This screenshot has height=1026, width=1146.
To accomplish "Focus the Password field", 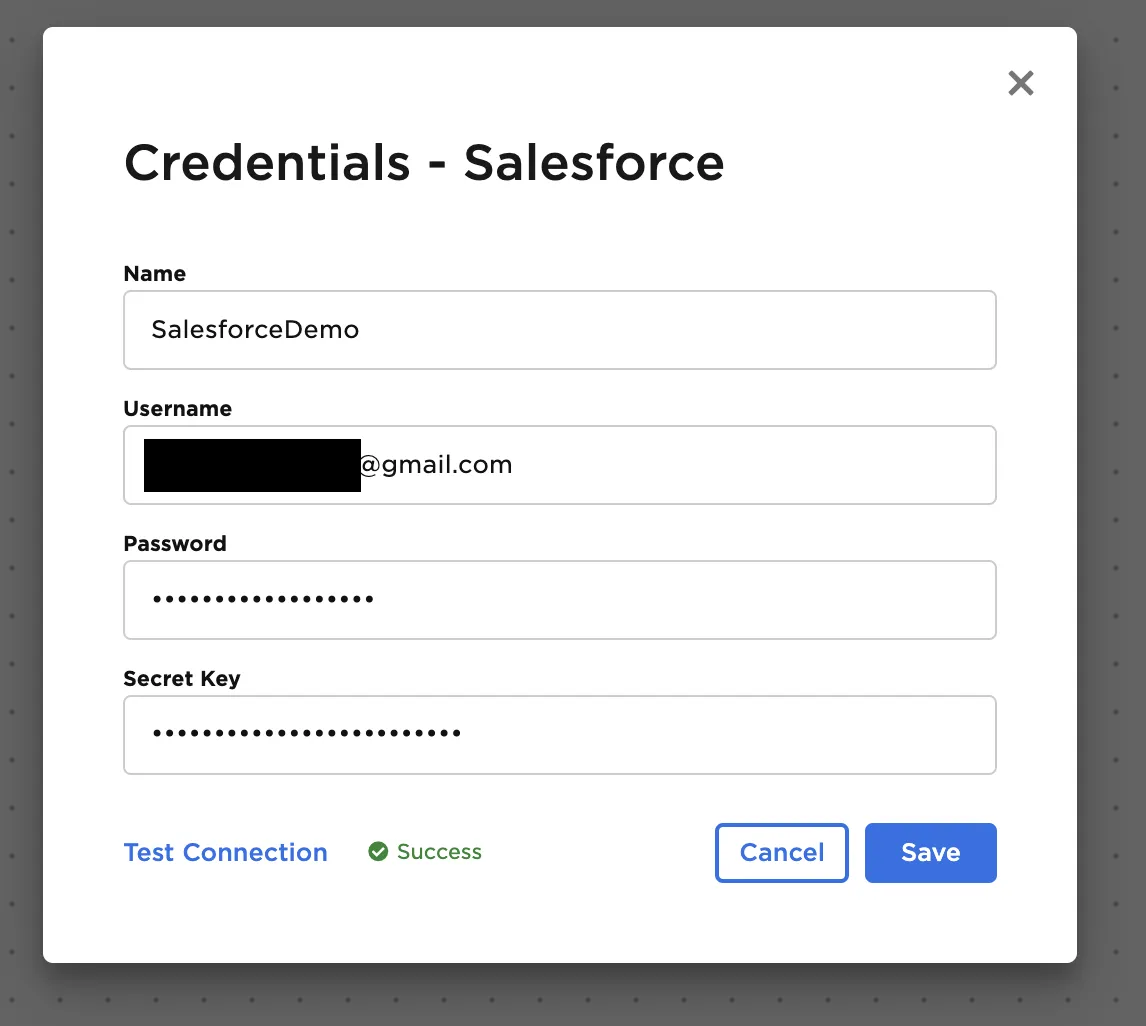I will point(560,600).
